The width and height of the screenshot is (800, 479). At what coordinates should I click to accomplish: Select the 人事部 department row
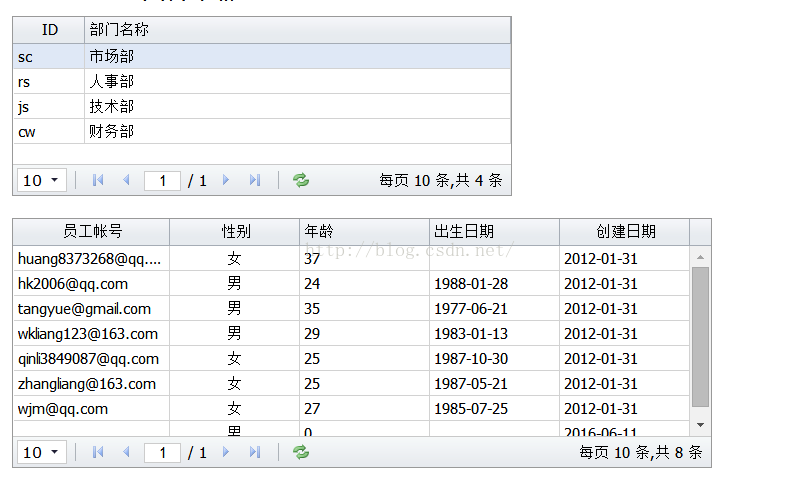262,81
